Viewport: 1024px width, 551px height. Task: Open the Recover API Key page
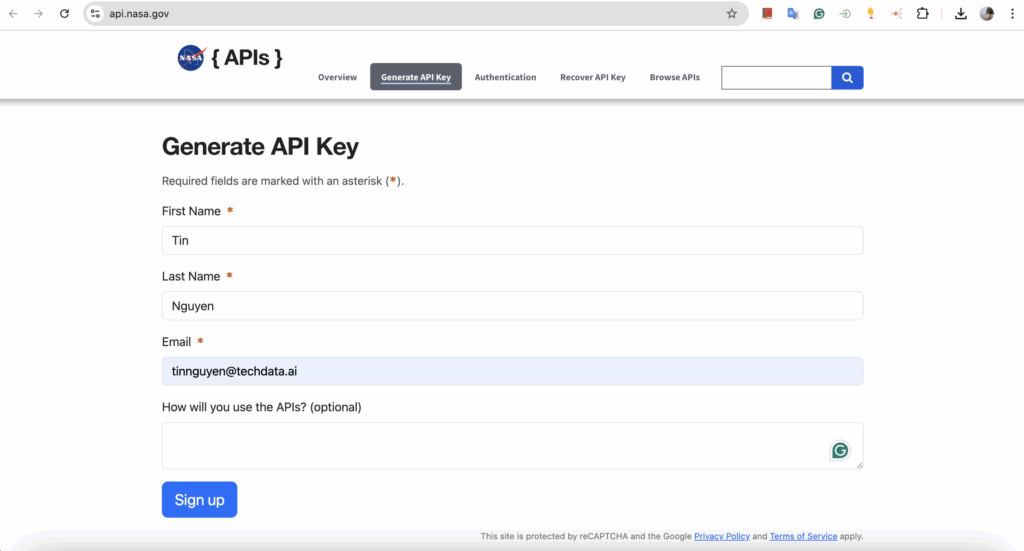tap(592, 77)
